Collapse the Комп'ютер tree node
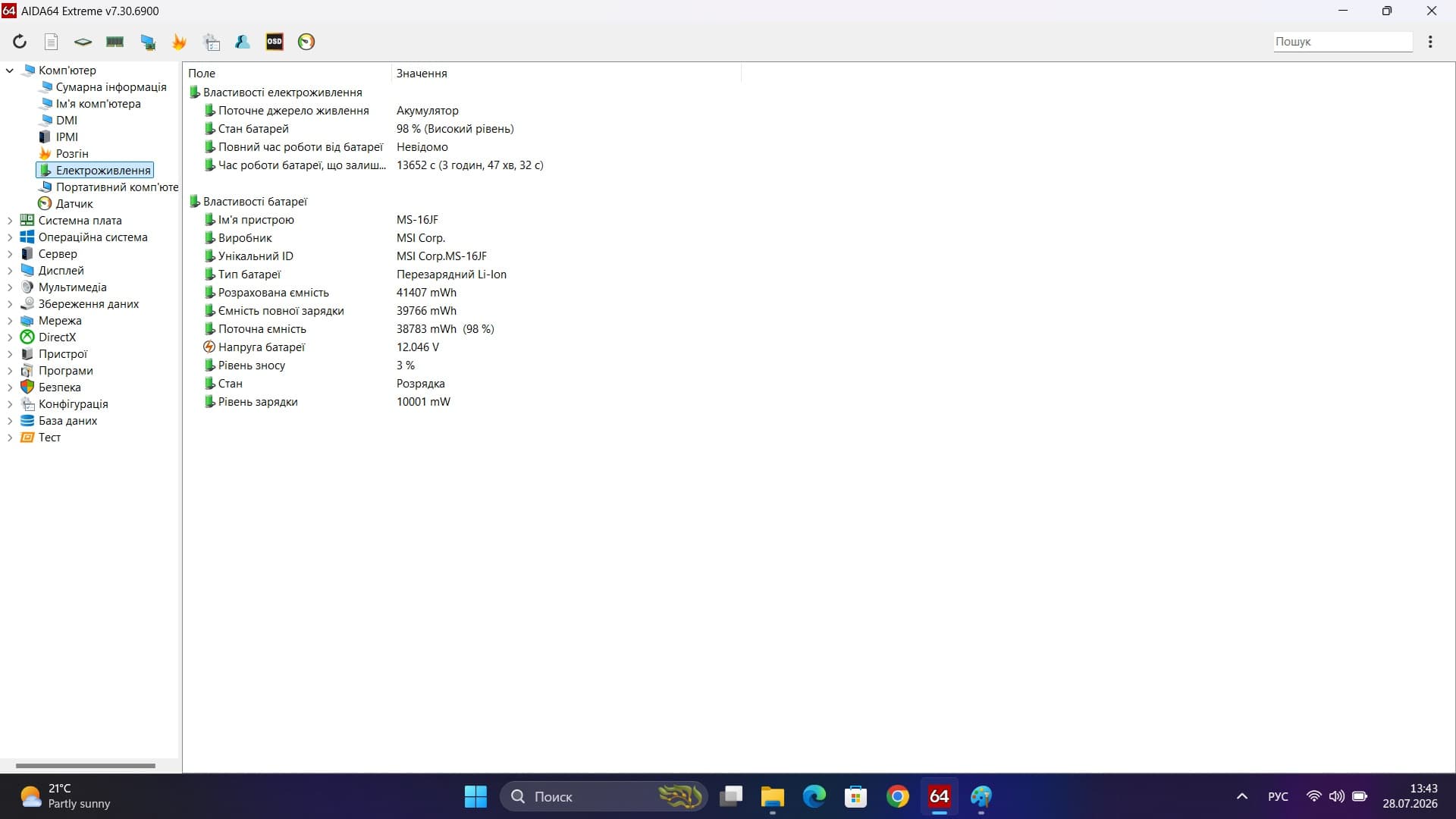 click(10, 71)
